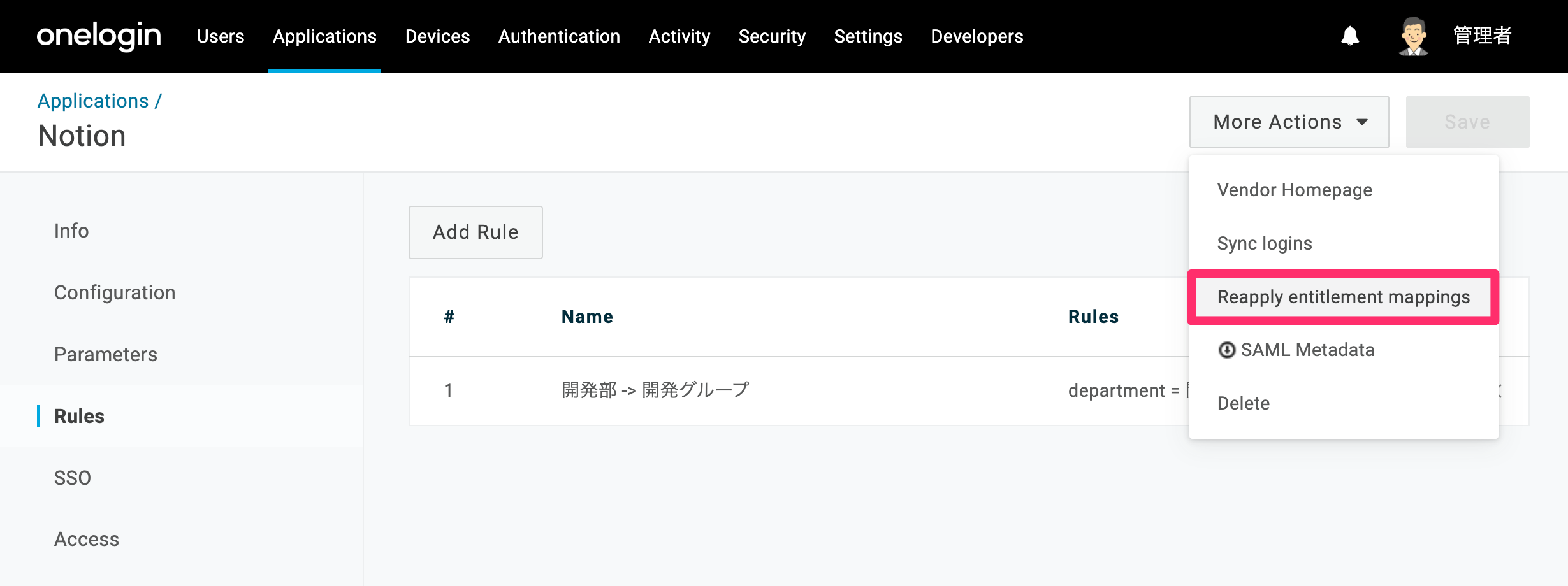The height and width of the screenshot is (586, 1568).
Task: Switch to the SSO tab
Action: coord(73,478)
